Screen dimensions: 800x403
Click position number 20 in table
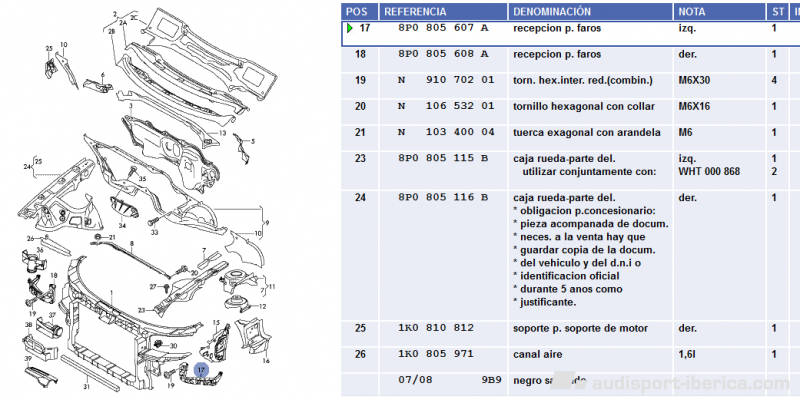[360, 106]
